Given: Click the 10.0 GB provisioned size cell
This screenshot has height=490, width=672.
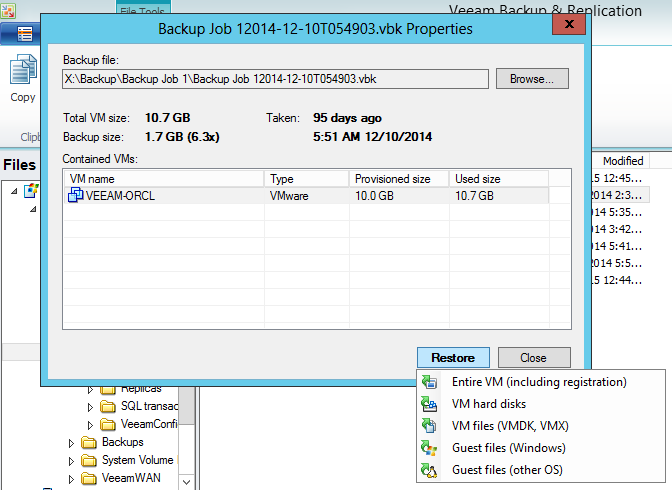Looking at the screenshot, I should 374,196.
